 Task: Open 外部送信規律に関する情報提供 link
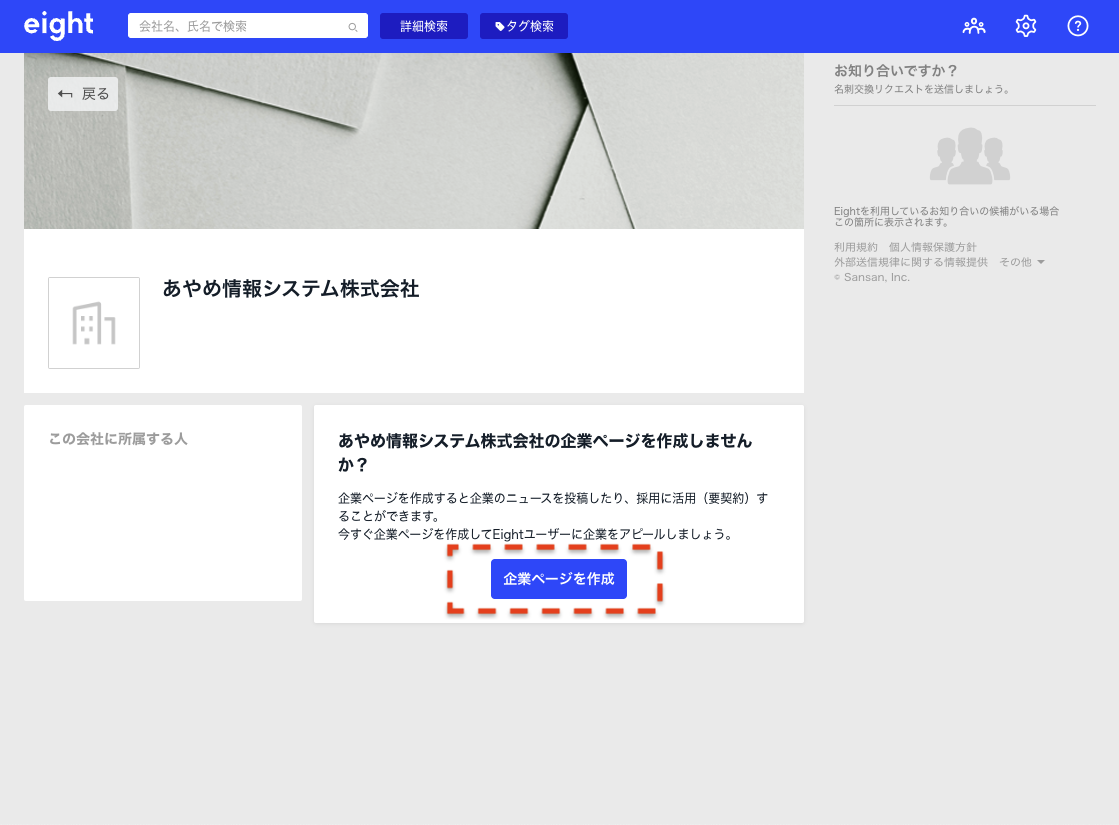(911, 262)
